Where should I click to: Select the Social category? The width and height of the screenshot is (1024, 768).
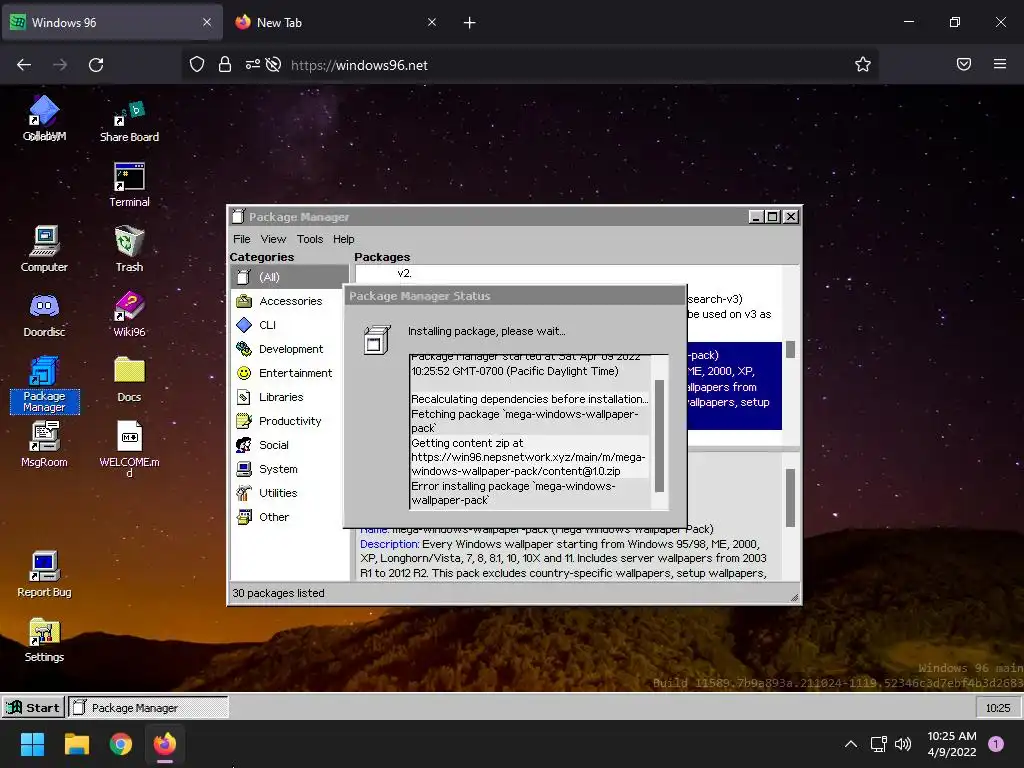[x=289, y=445]
